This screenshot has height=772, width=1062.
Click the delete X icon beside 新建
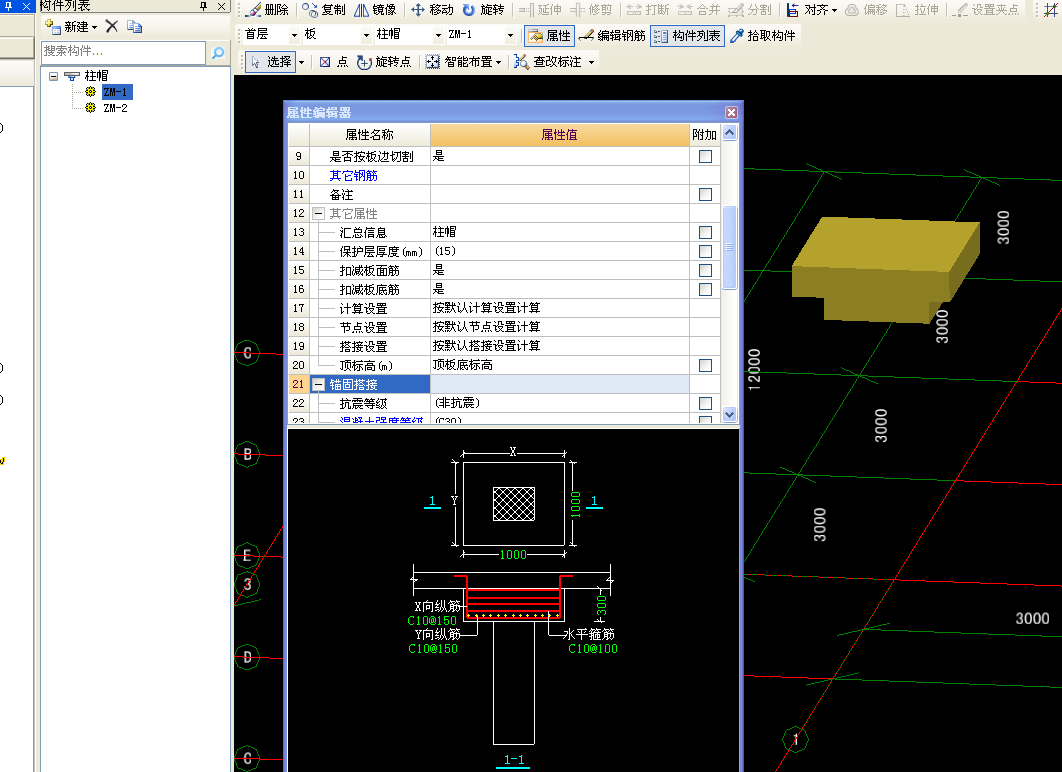[112, 26]
